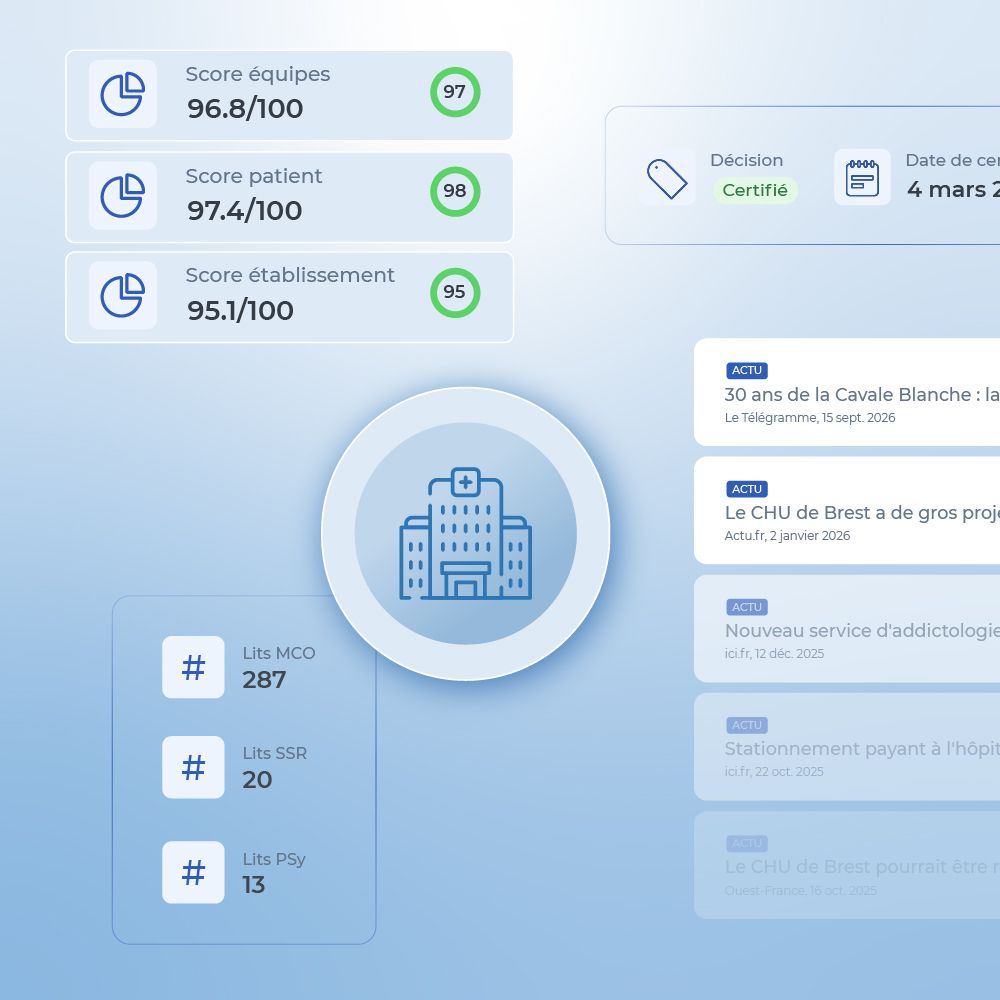Viewport: 1000px width, 1000px height.
Task: Select the calendar notepad icon for certification date
Action: pyautogui.click(x=862, y=177)
